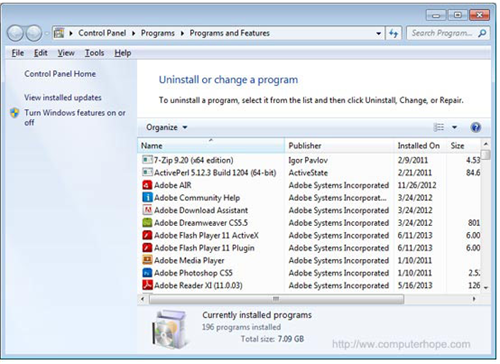Click the Adobe AIR program icon

147,185
